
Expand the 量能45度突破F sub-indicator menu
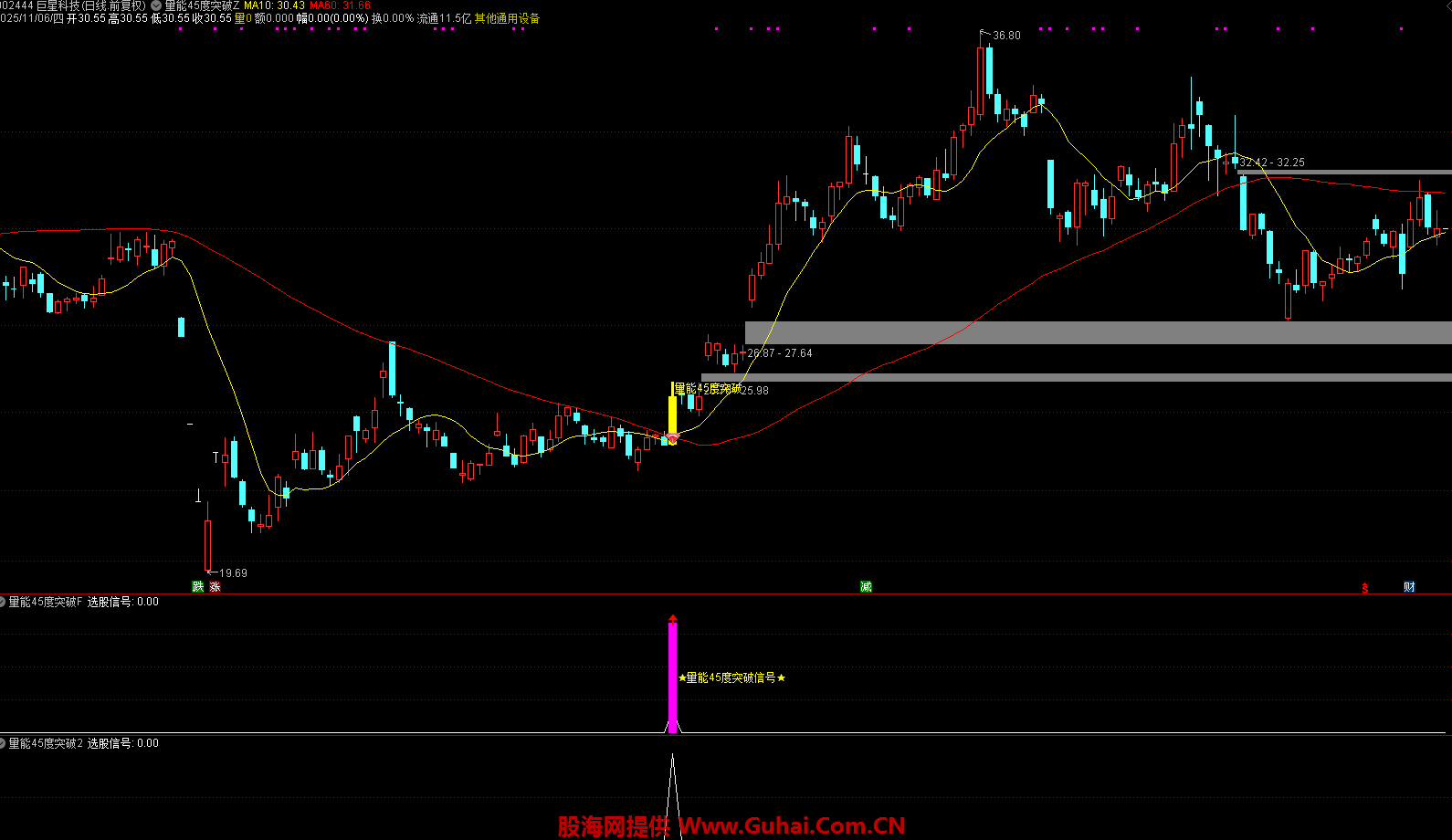(3, 602)
